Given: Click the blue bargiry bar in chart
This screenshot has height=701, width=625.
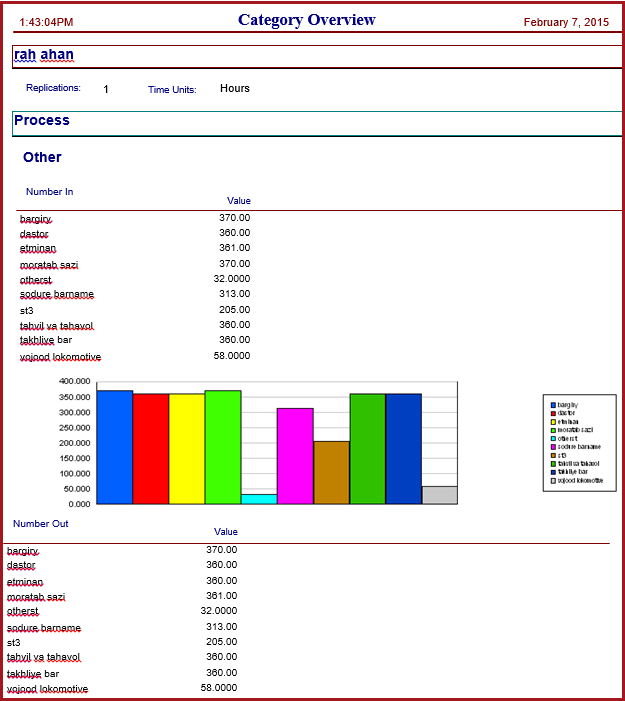Looking at the screenshot, I should [x=115, y=447].
